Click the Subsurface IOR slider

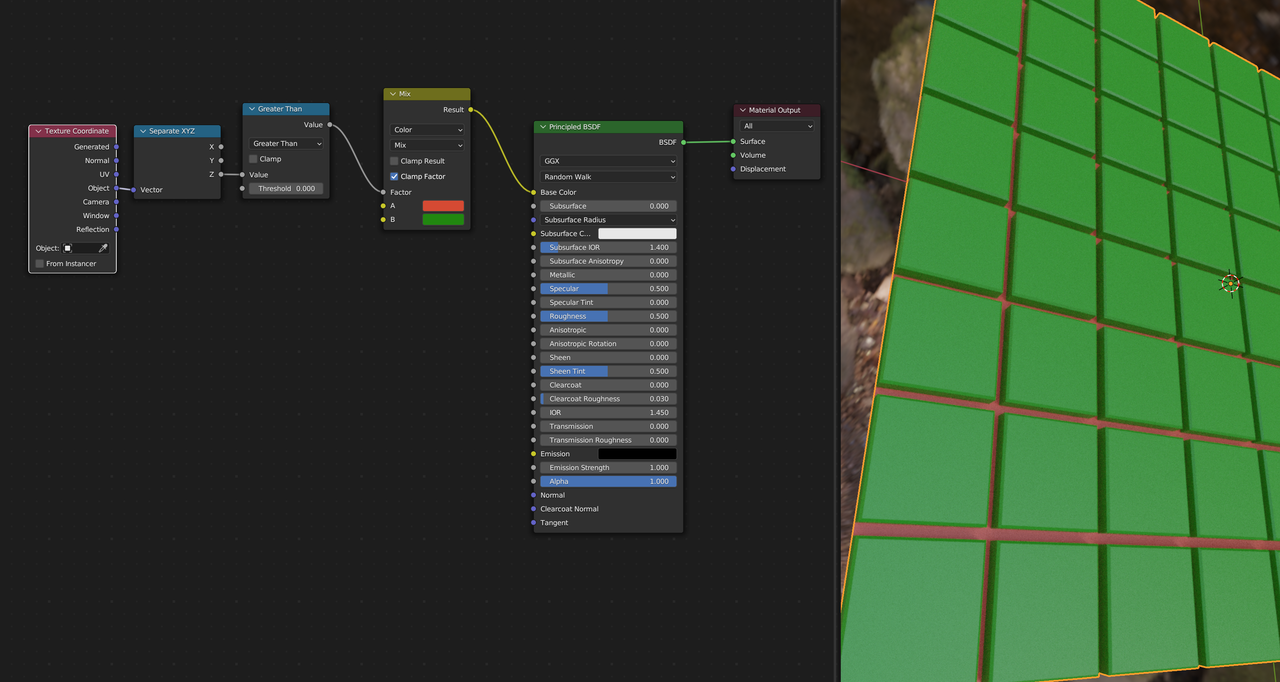(x=608, y=247)
